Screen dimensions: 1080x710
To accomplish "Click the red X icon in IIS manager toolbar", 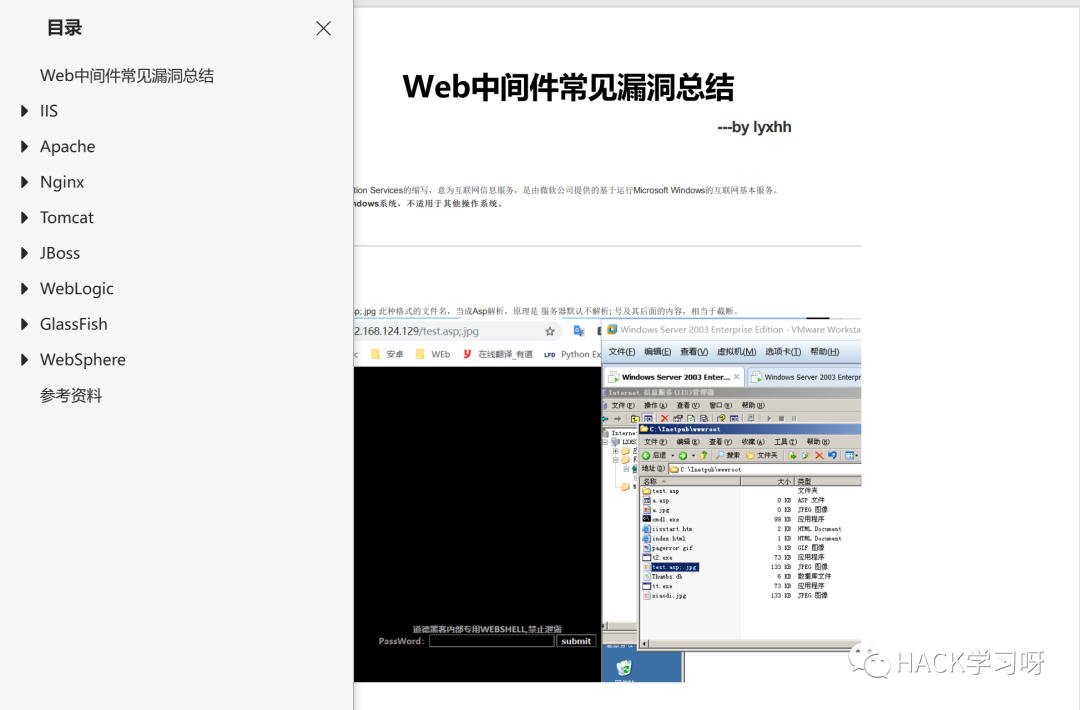I will 665,418.
